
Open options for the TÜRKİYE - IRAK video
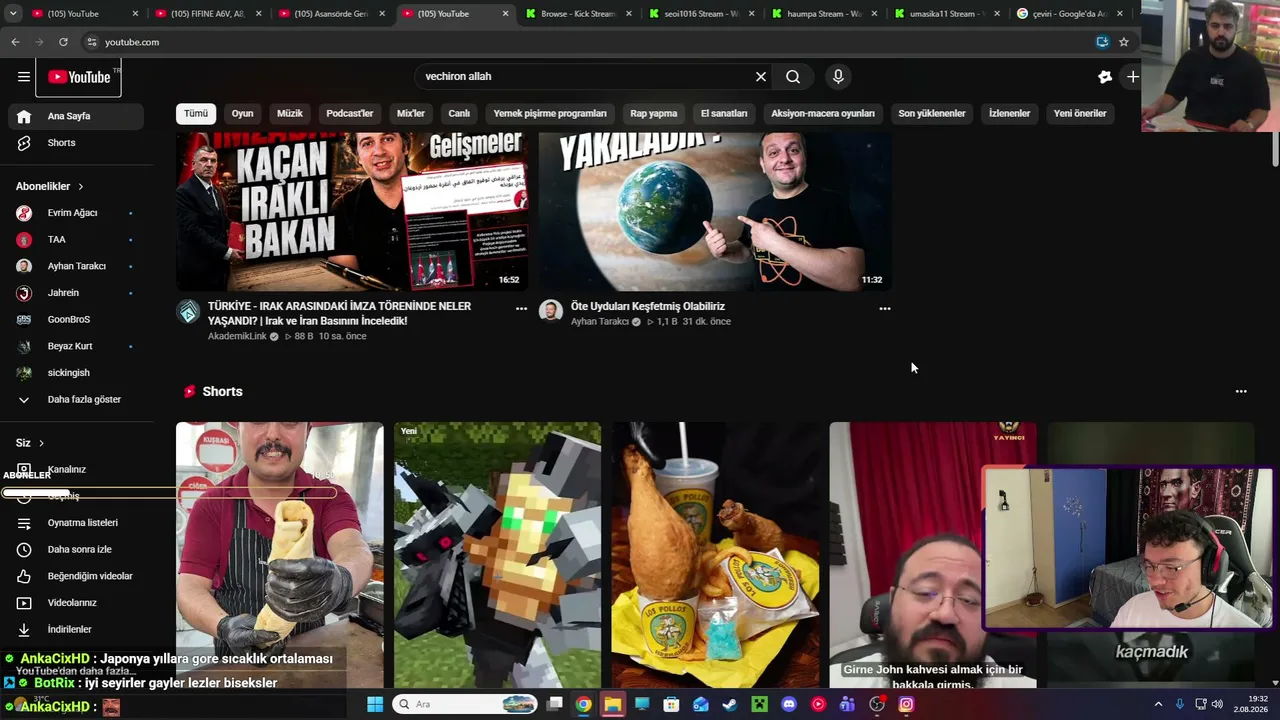(521, 309)
